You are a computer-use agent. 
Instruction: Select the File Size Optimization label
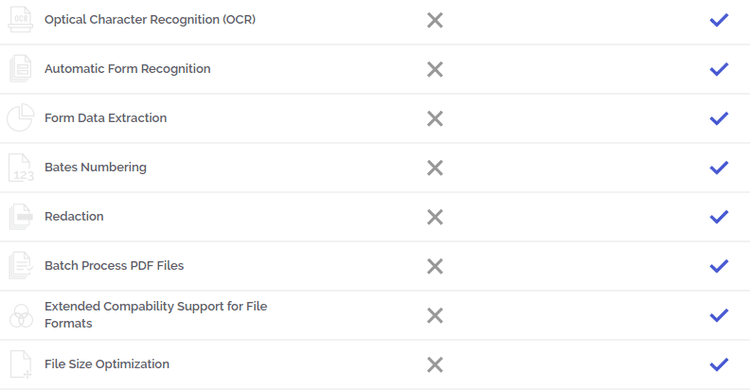click(107, 364)
